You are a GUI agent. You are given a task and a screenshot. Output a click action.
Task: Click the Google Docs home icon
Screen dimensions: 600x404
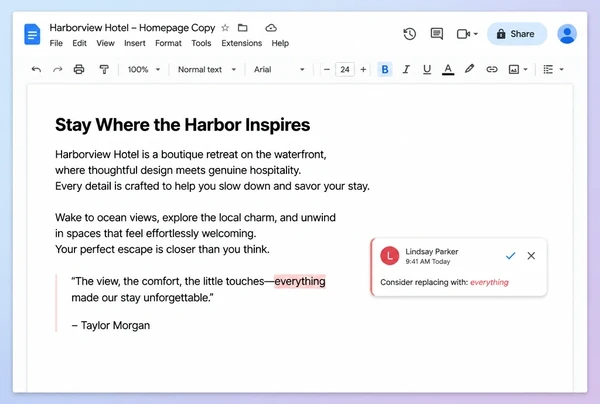coord(32,34)
